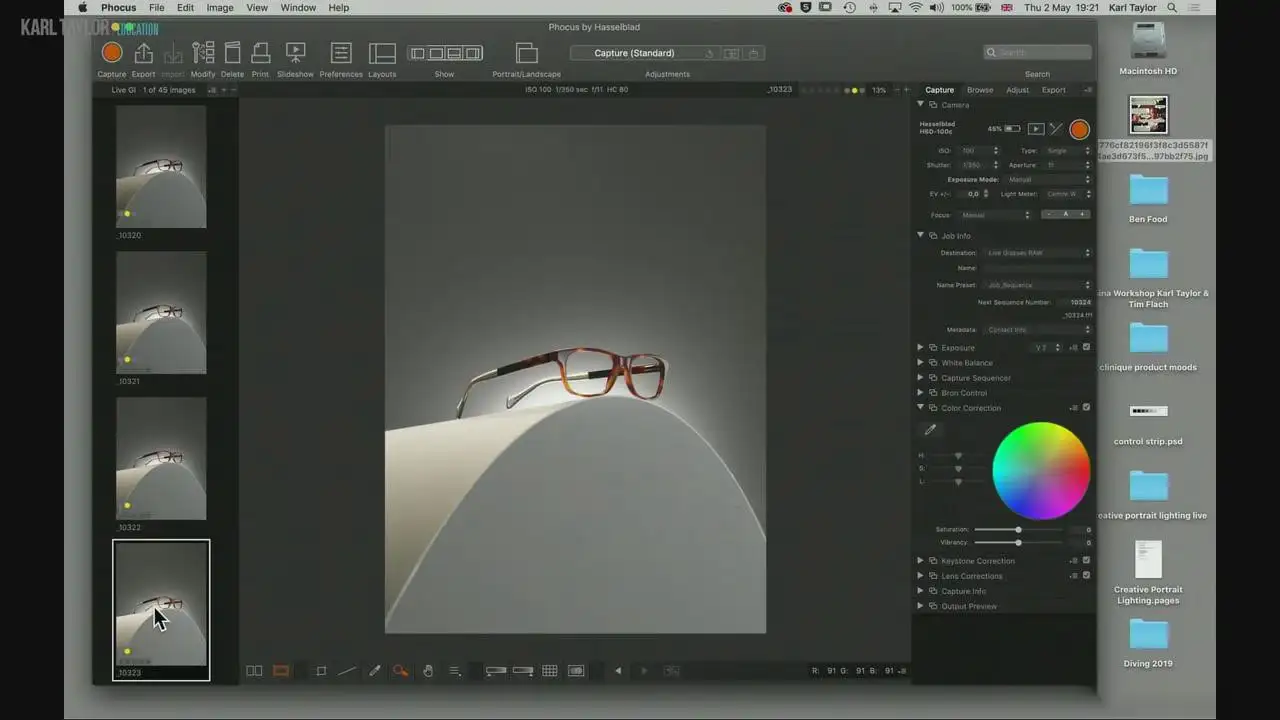Click the live view play icon in the Camera panel
The image size is (1280, 720).
click(1036, 129)
